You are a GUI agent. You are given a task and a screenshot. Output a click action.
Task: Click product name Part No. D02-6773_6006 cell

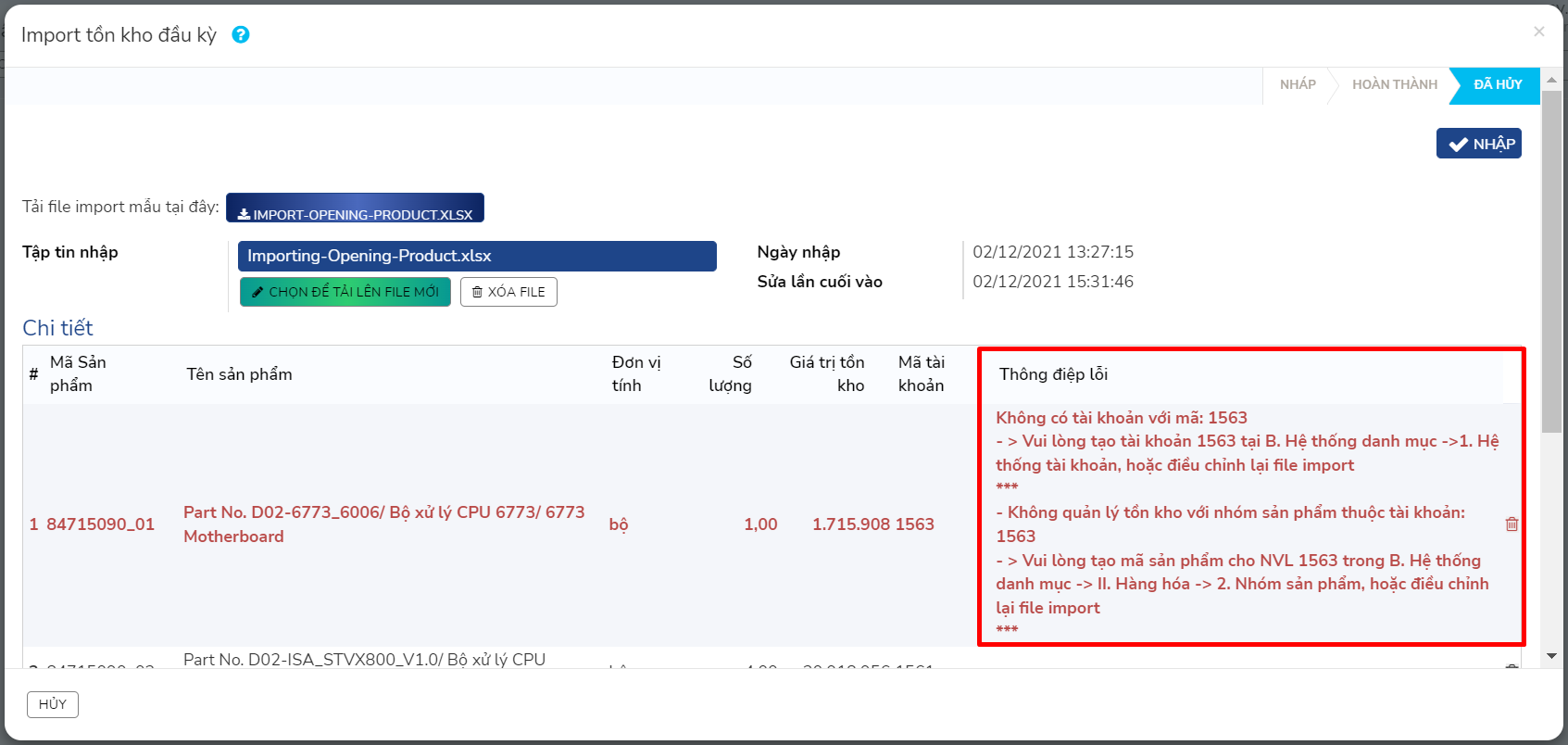point(383,524)
